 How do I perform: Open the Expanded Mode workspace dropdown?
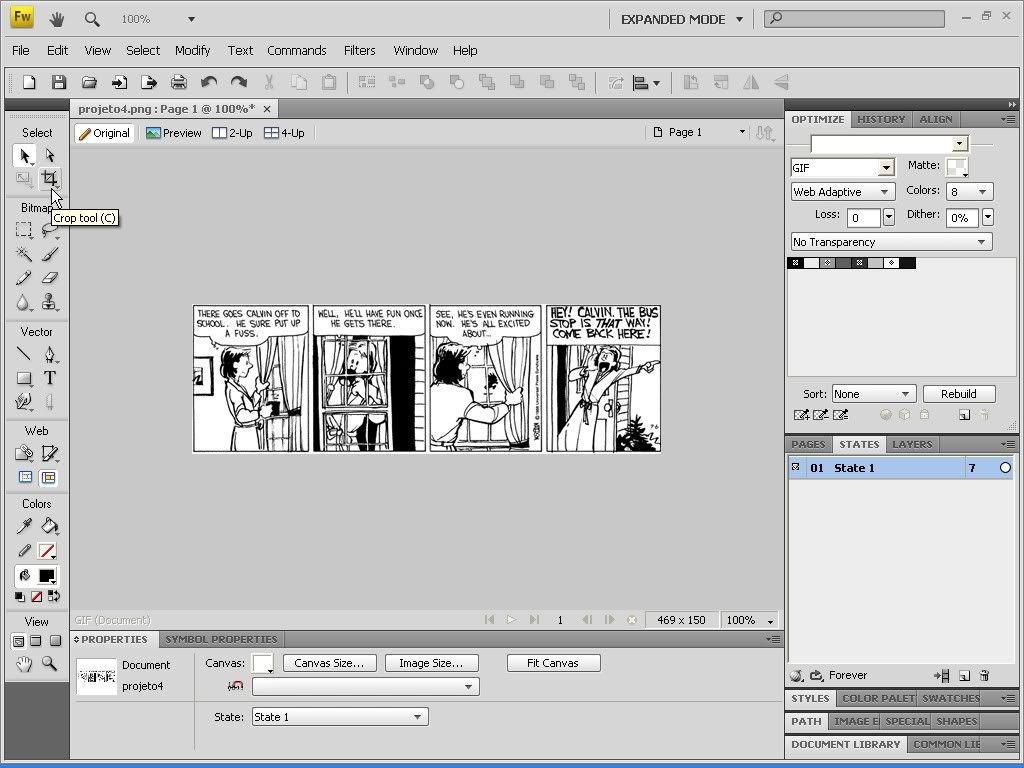coord(682,20)
